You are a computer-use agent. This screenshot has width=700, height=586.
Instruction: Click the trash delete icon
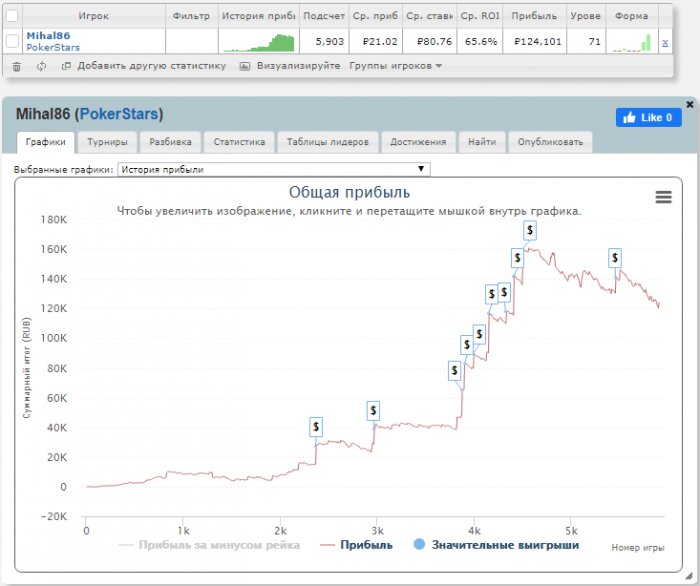[x=17, y=66]
